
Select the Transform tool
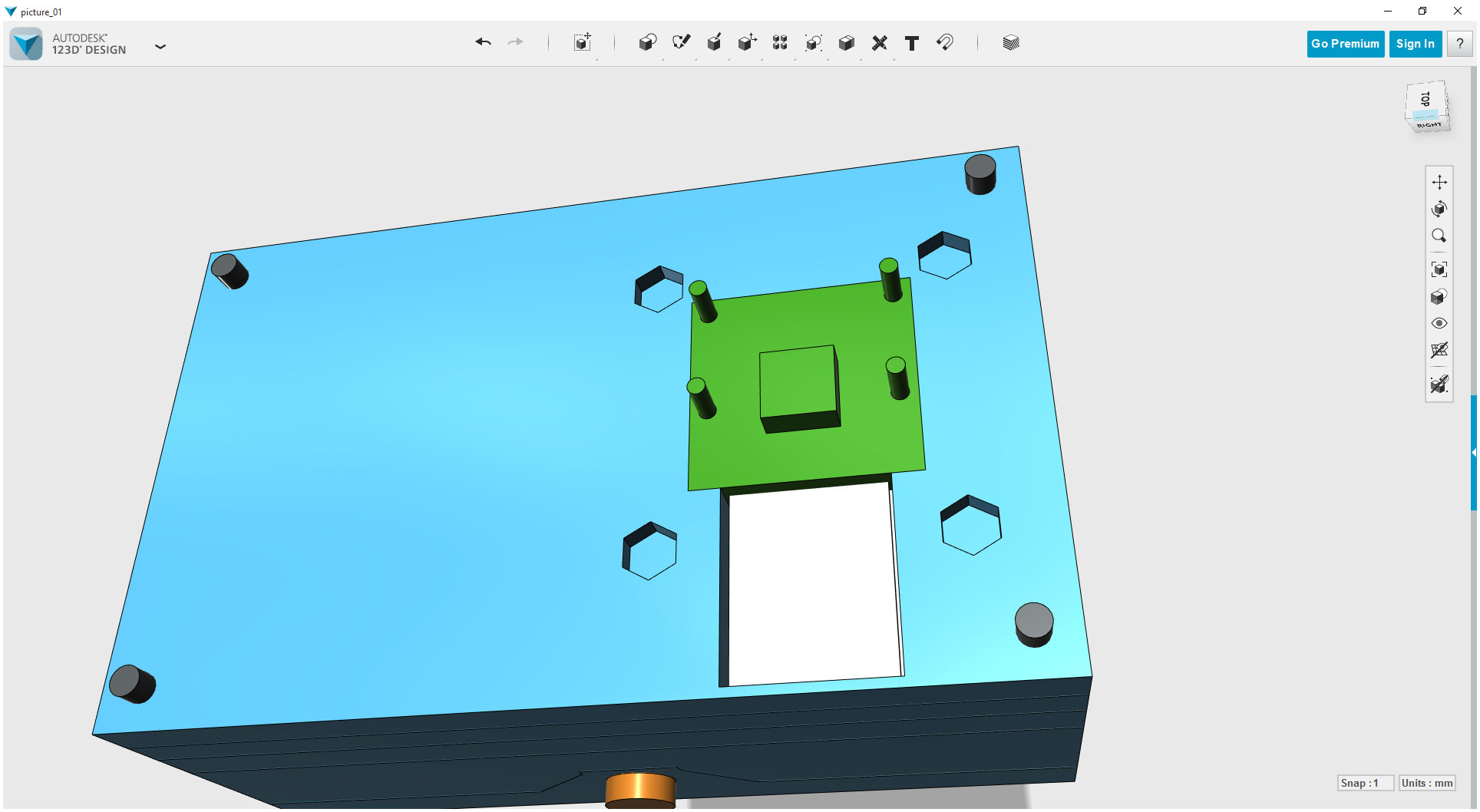582,43
